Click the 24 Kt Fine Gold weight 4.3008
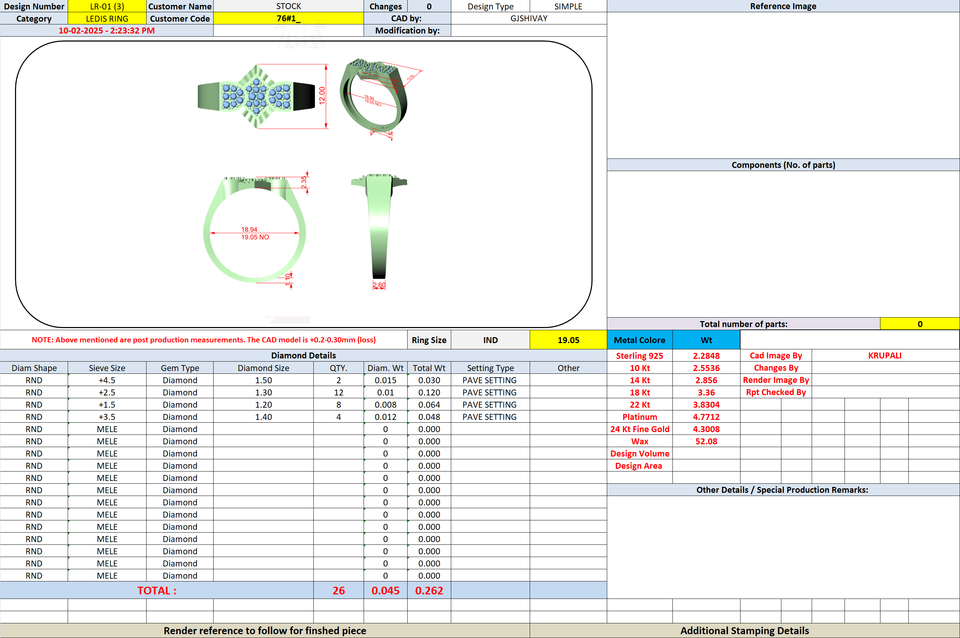960x638 pixels. tap(707, 429)
